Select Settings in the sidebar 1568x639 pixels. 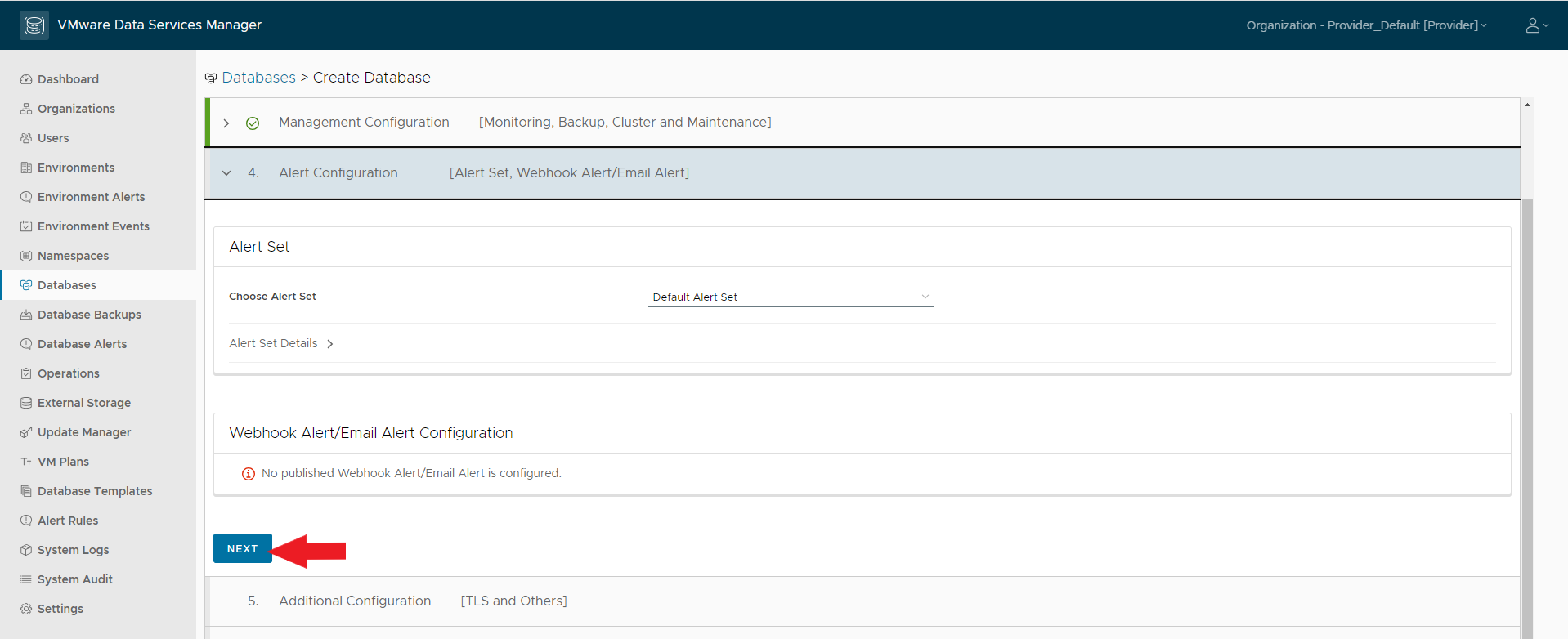tap(60, 609)
